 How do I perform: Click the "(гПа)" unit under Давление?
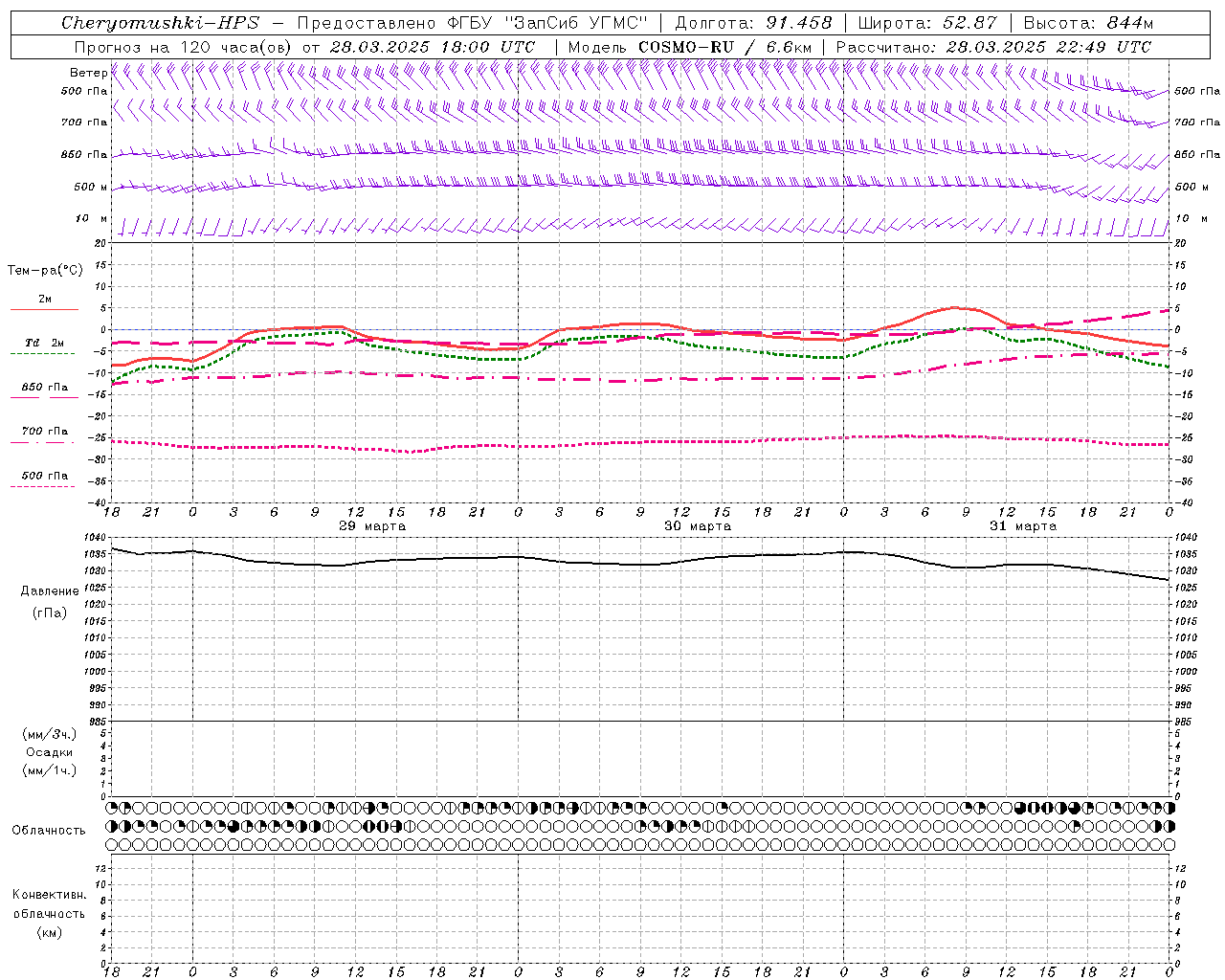coord(50,612)
